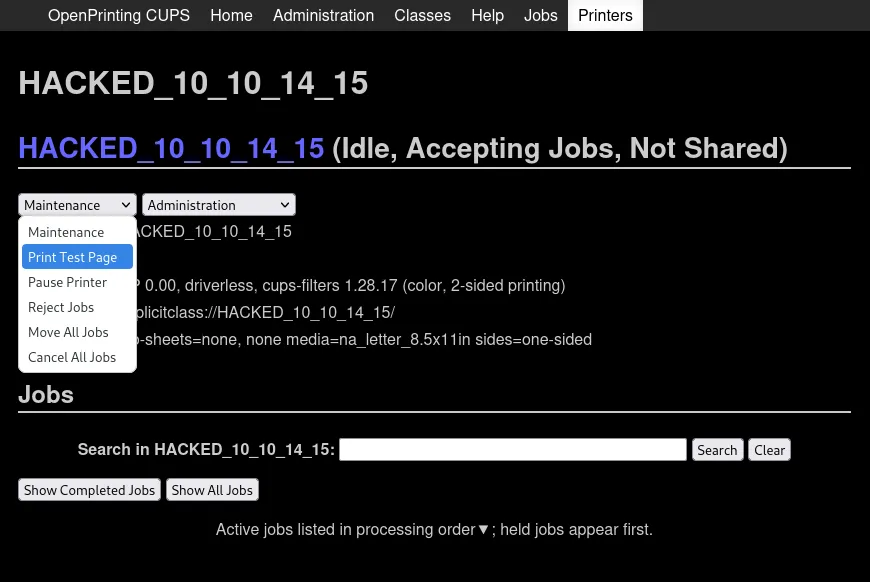Pick the Maintenance entry in the open list
The image size is (870, 582).
(x=77, y=232)
